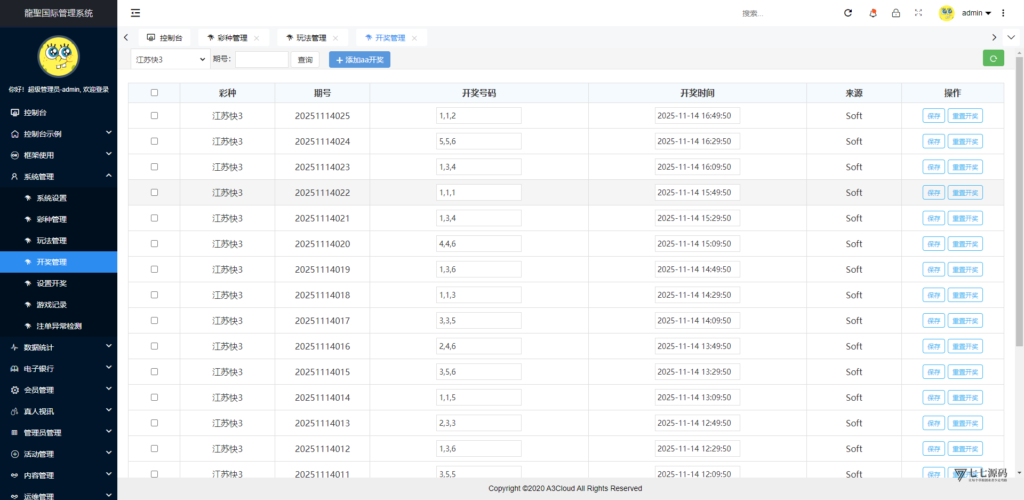Viewport: 1024px width, 500px height.
Task: Click the refresh icon in top header
Action: [848, 13]
